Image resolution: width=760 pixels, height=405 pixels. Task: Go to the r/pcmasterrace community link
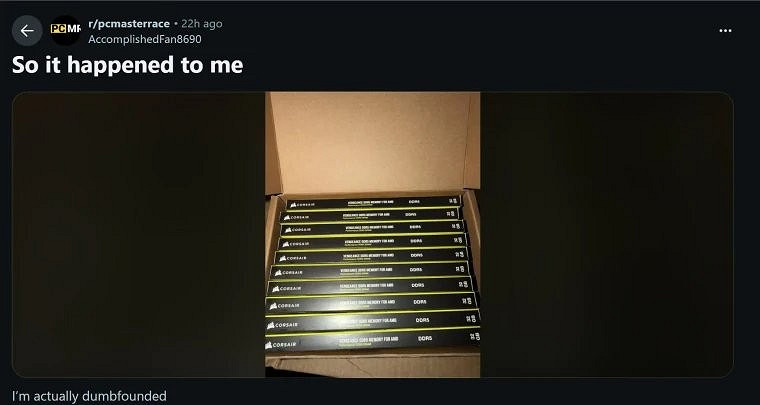[x=129, y=23]
